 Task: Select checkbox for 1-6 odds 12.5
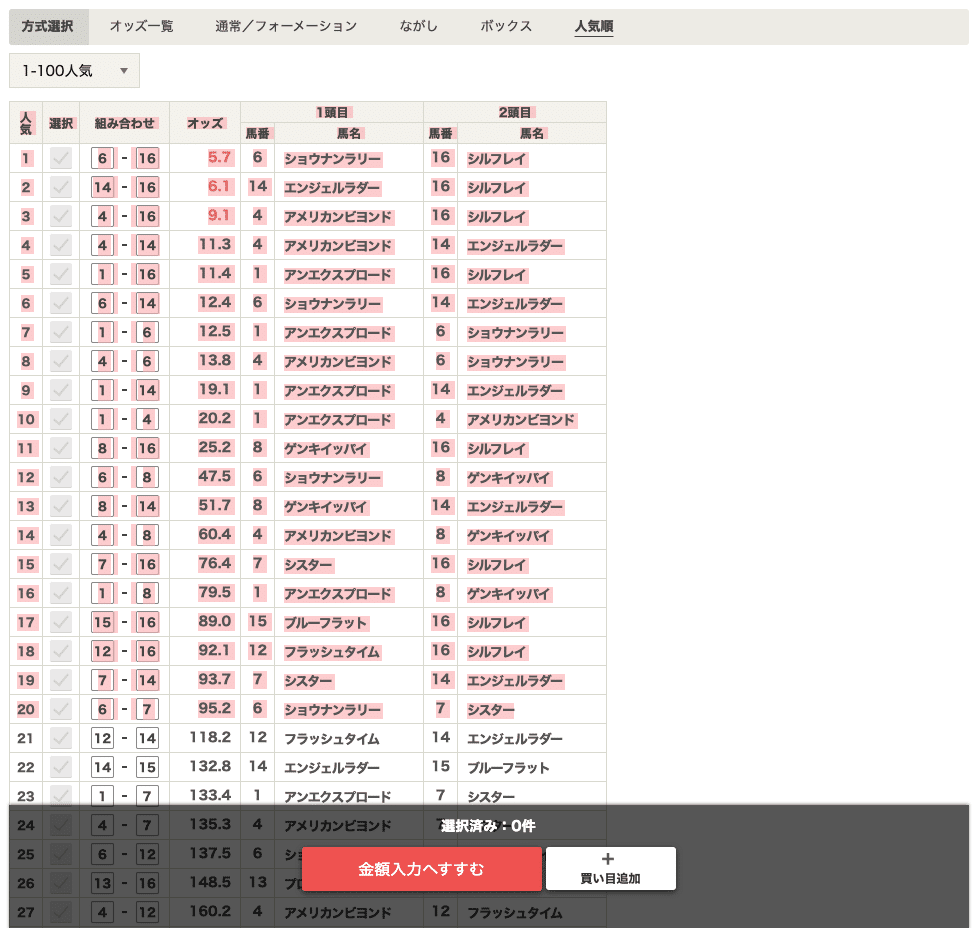click(61, 332)
